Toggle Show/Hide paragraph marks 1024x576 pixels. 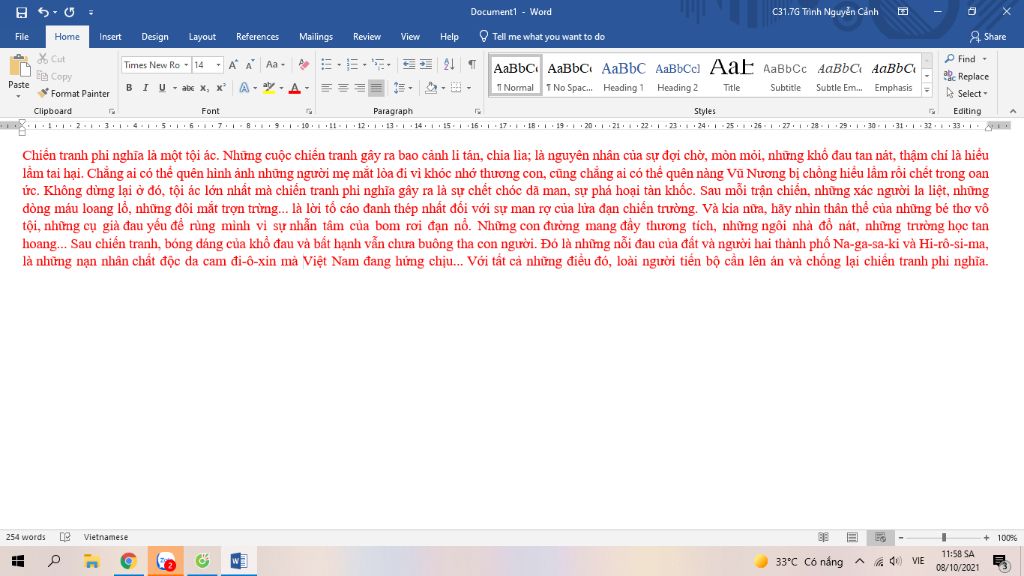[x=472, y=65]
